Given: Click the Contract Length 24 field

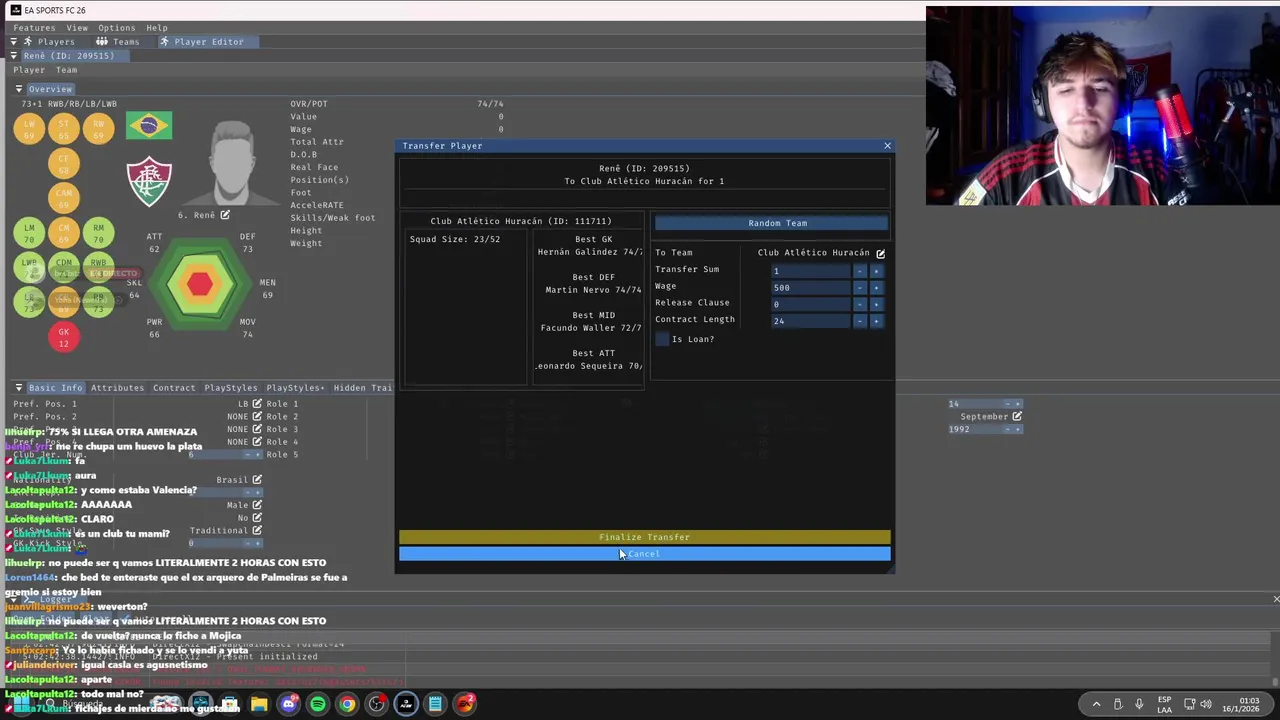Looking at the screenshot, I should coord(810,321).
